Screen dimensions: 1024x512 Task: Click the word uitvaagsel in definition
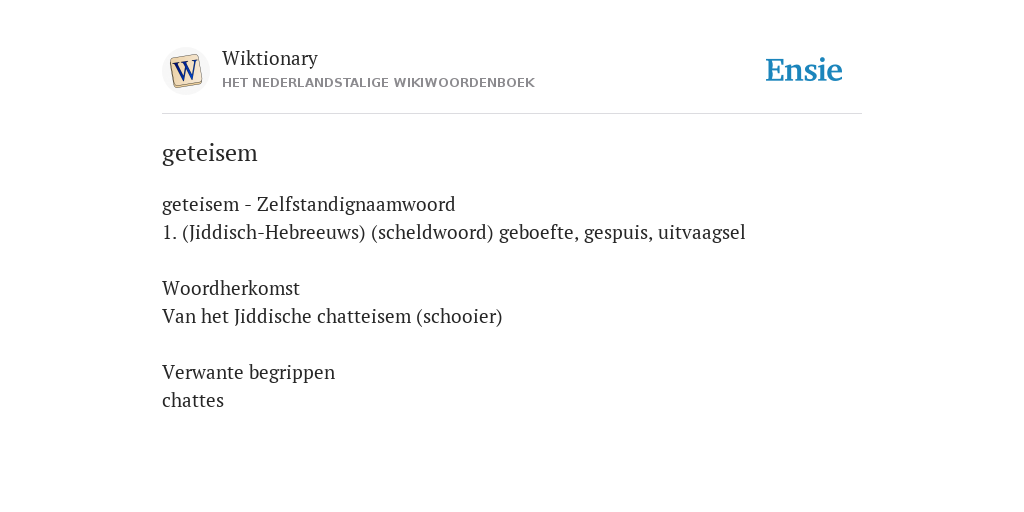coord(701,233)
